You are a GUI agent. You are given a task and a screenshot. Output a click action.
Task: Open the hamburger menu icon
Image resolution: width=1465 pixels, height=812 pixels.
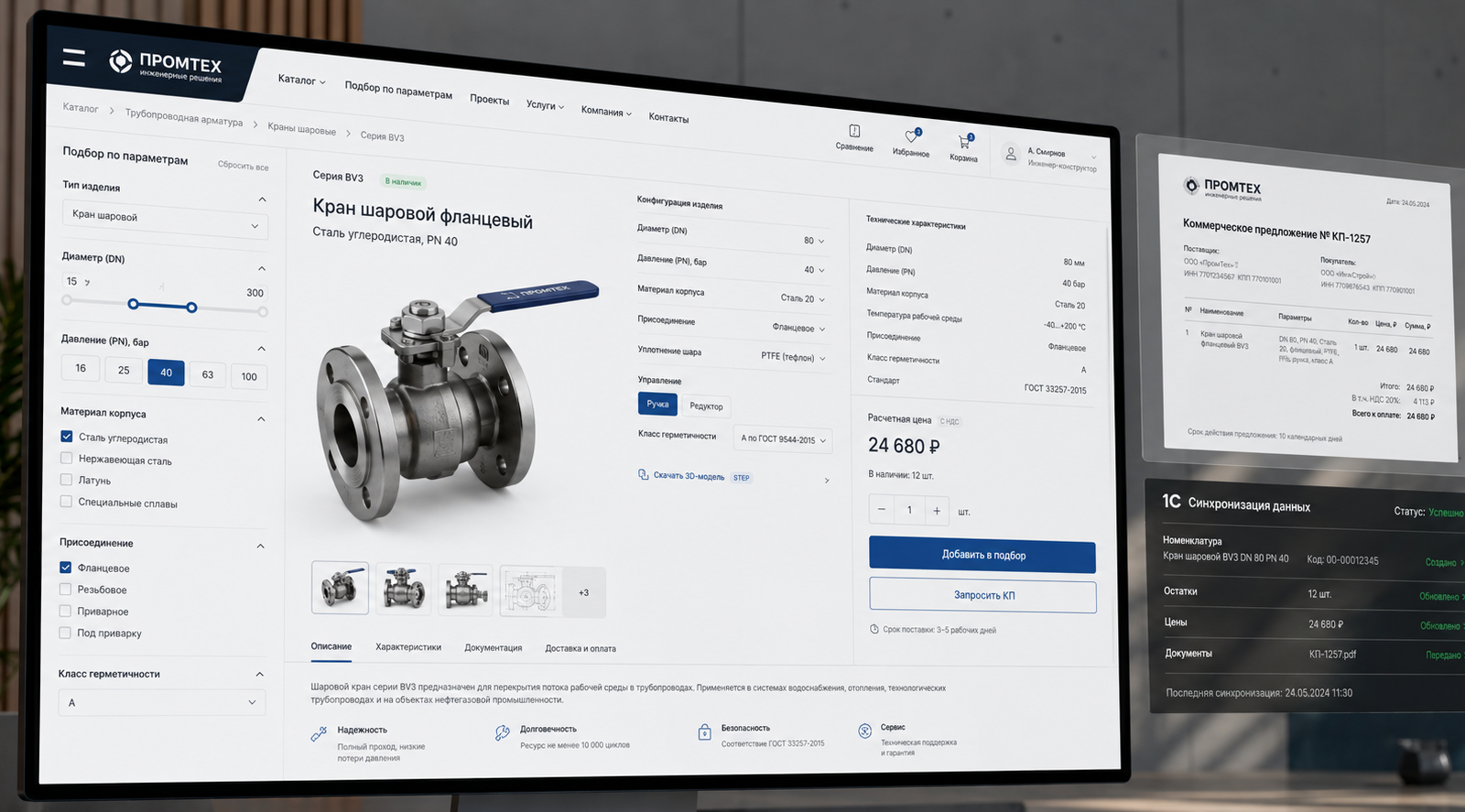coord(74,58)
